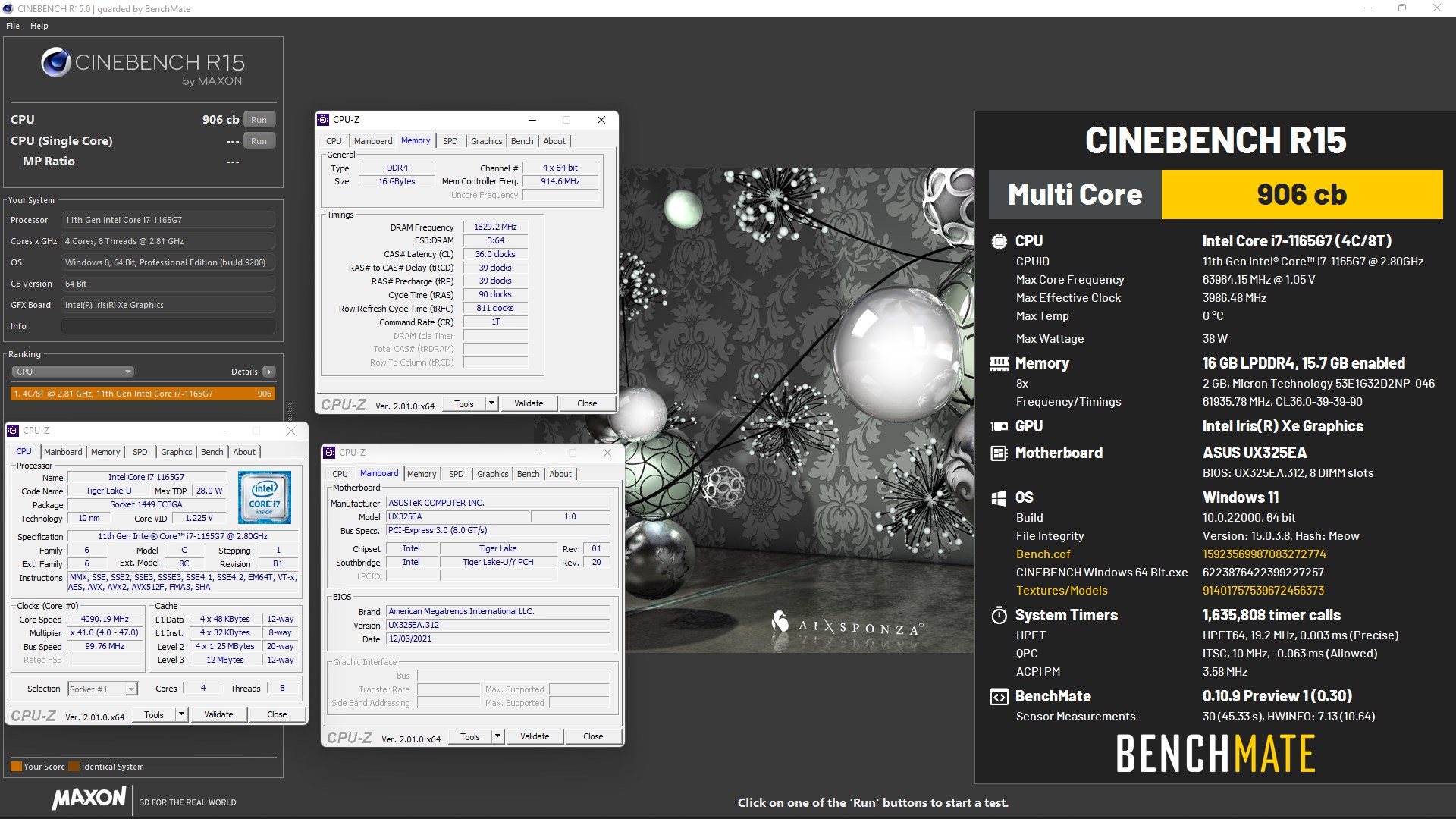1456x819 pixels.
Task: Open the CPU ranking dropdown
Action: tap(73, 372)
